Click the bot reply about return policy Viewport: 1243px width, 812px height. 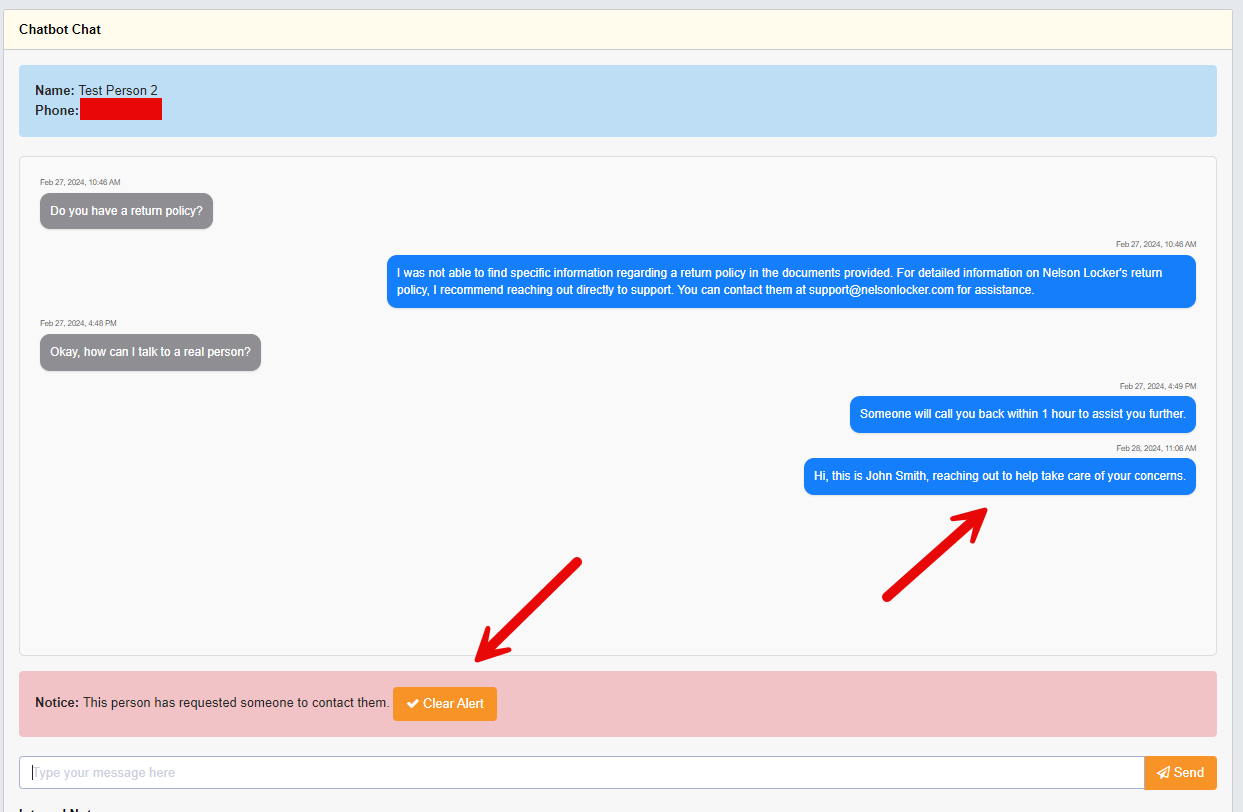click(x=790, y=281)
